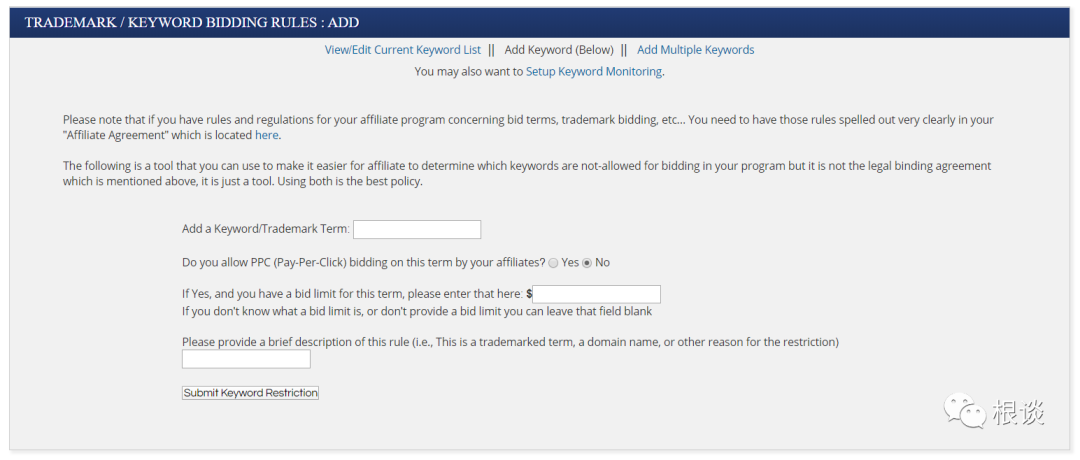Select the 'Add Keyword (Below)' tab text
This screenshot has width=1080, height=460.
559,50
